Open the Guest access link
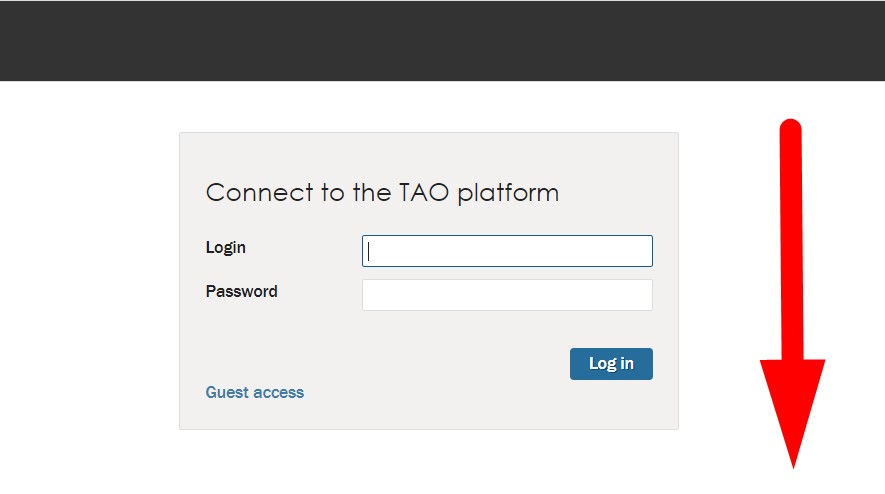 pyautogui.click(x=254, y=392)
